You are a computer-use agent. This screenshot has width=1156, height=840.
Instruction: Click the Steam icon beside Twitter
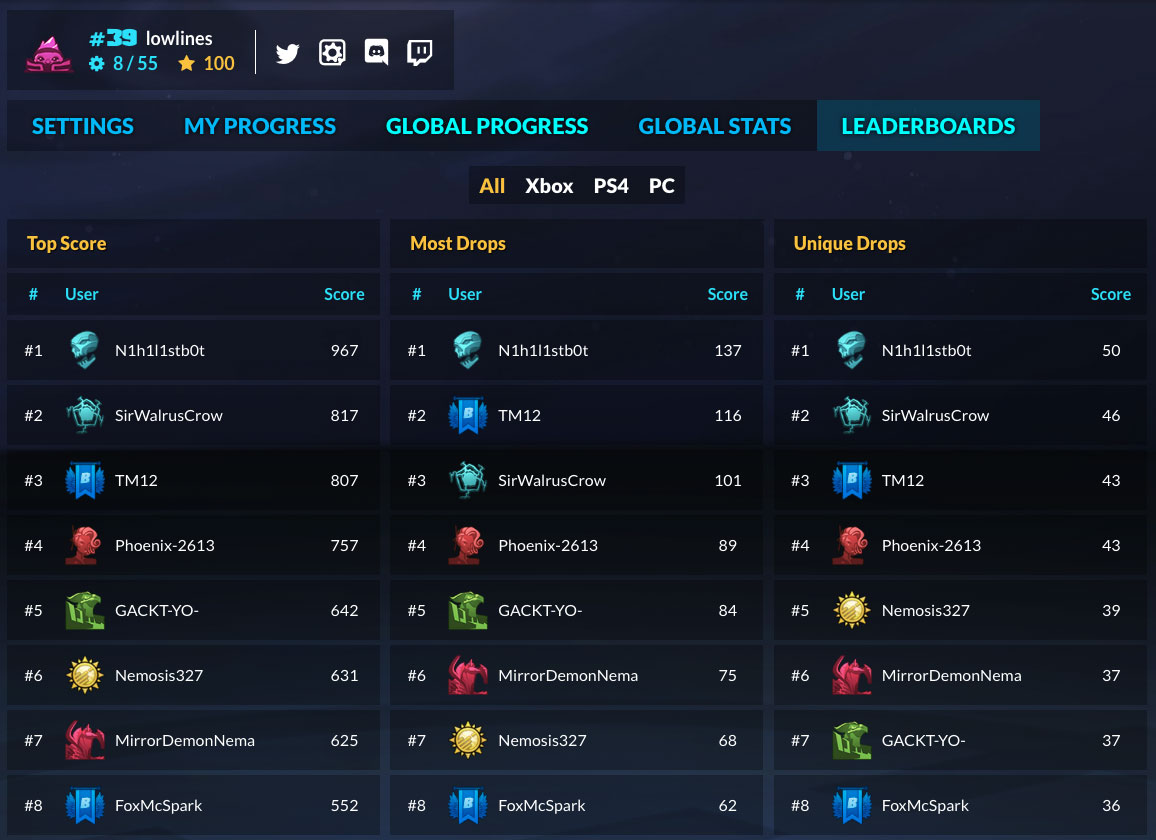coord(332,53)
